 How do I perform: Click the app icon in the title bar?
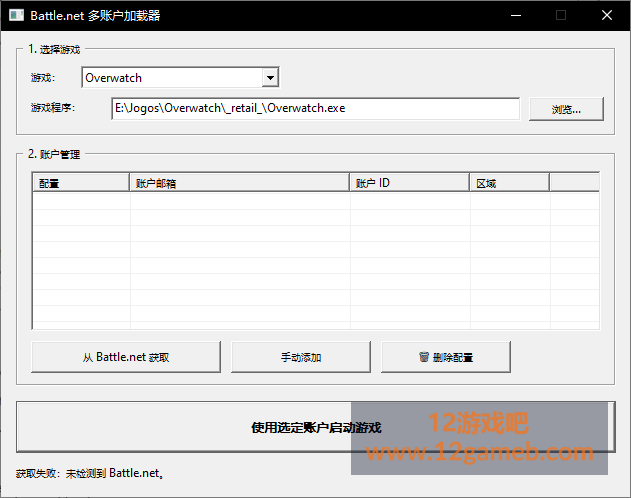click(x=16, y=15)
